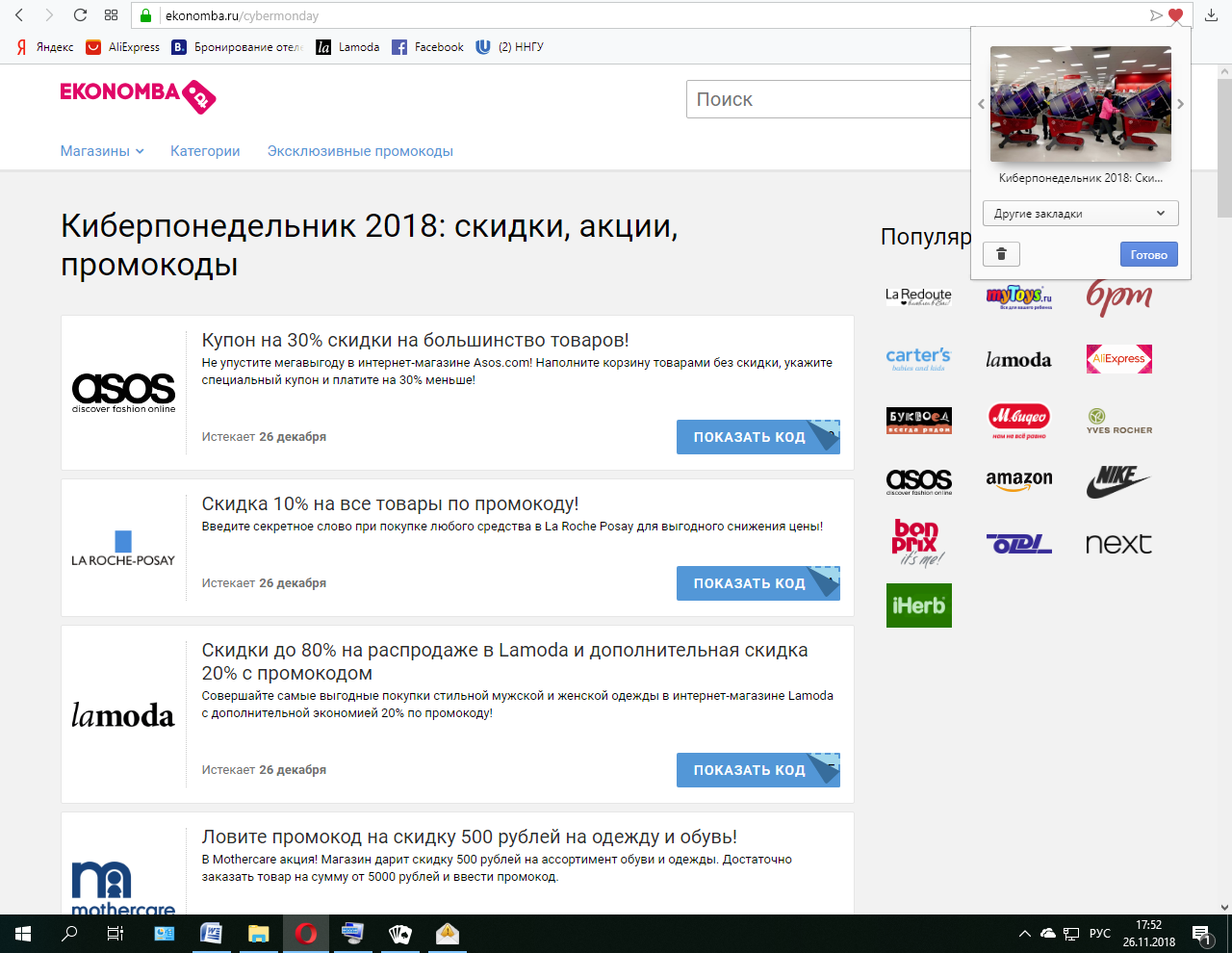The image size is (1232, 953).
Task: Open the (2) ННГУ bookmark
Action: click(509, 47)
